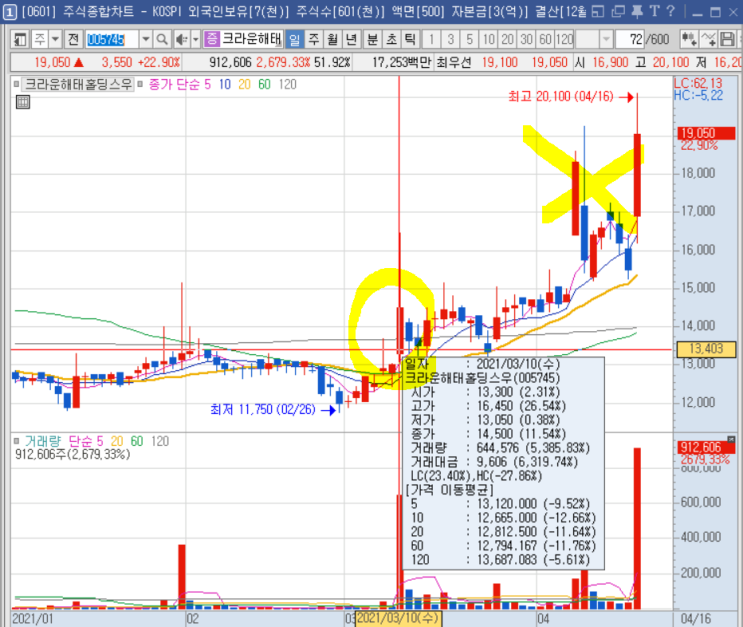This screenshot has width=743, height=627.
Task: Click the stock name field 크라운해태
Action: [x=252, y=39]
